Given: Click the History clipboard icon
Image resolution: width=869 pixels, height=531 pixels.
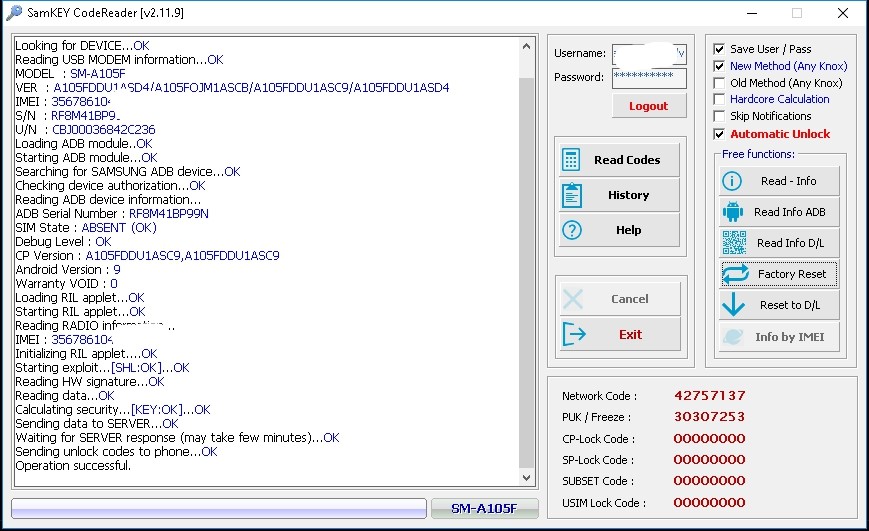Looking at the screenshot, I should pyautogui.click(x=571, y=195).
